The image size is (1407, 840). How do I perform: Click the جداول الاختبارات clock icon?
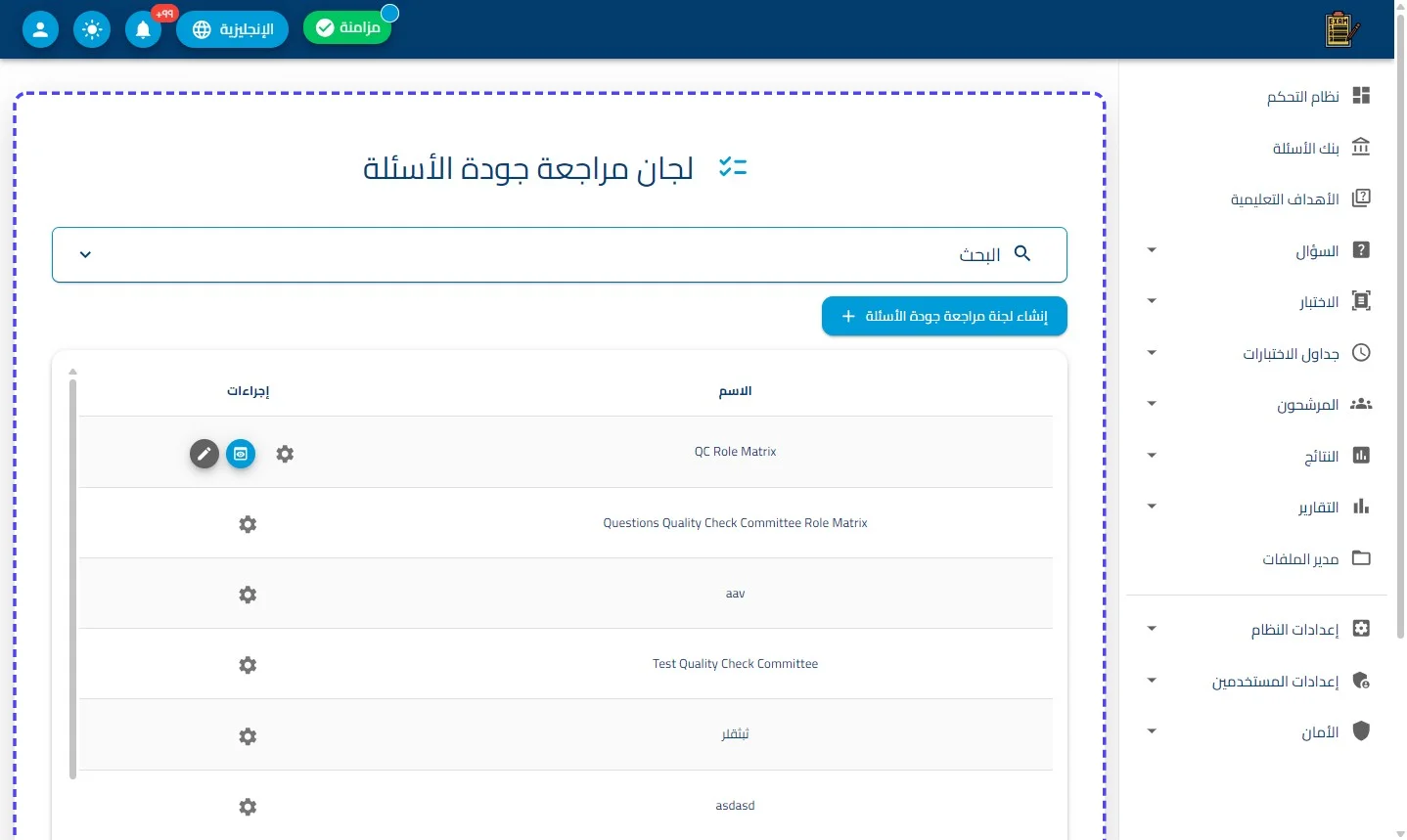click(1361, 353)
